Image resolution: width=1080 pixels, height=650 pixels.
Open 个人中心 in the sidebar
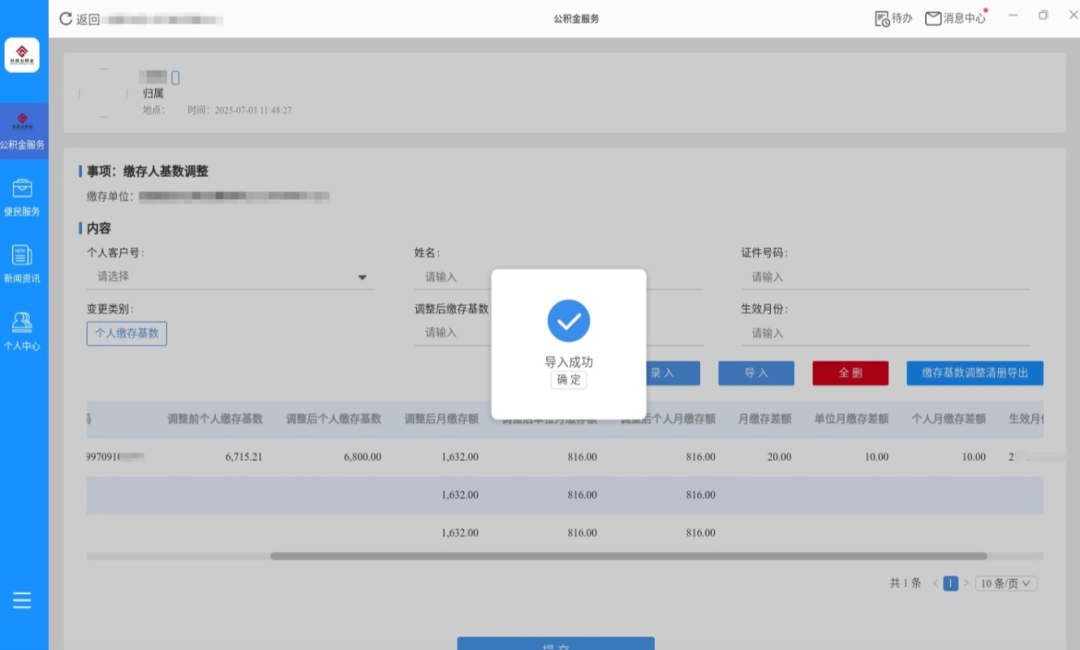point(22,332)
